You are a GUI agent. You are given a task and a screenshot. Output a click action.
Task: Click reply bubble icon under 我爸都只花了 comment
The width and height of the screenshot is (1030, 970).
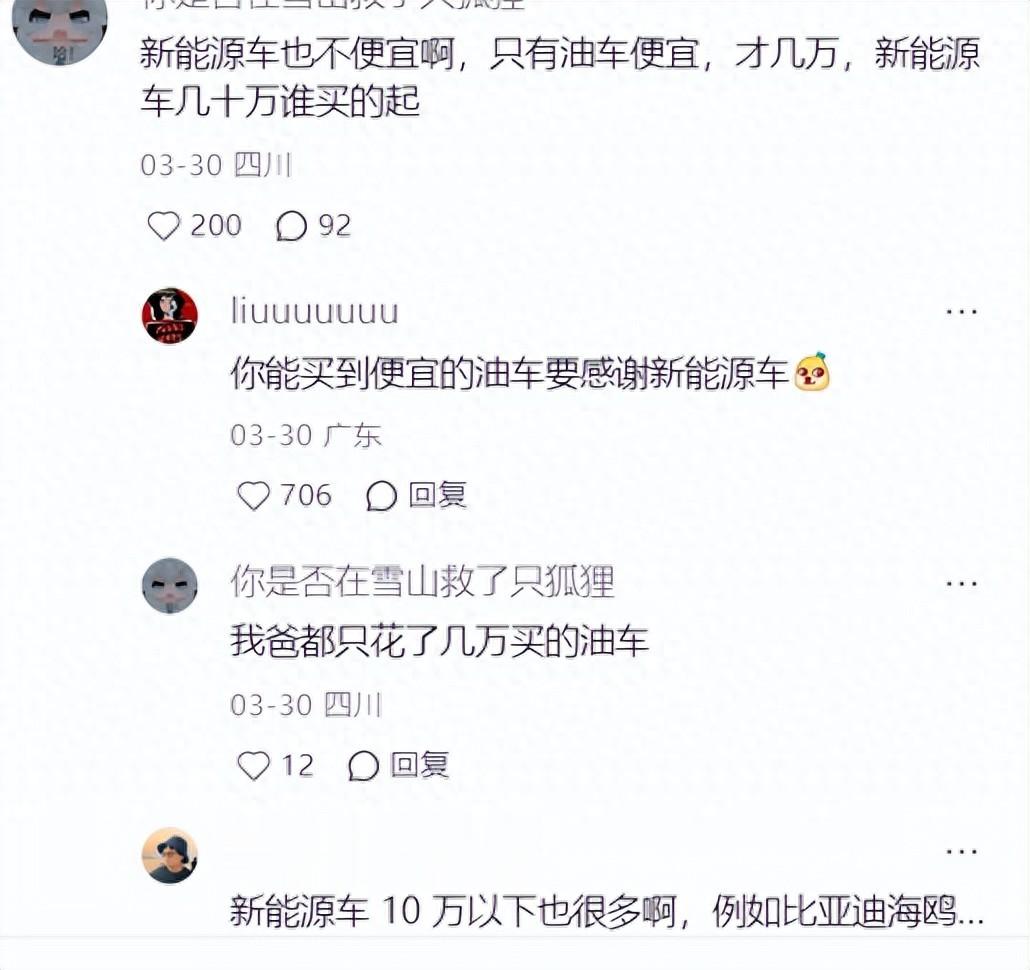(363, 766)
